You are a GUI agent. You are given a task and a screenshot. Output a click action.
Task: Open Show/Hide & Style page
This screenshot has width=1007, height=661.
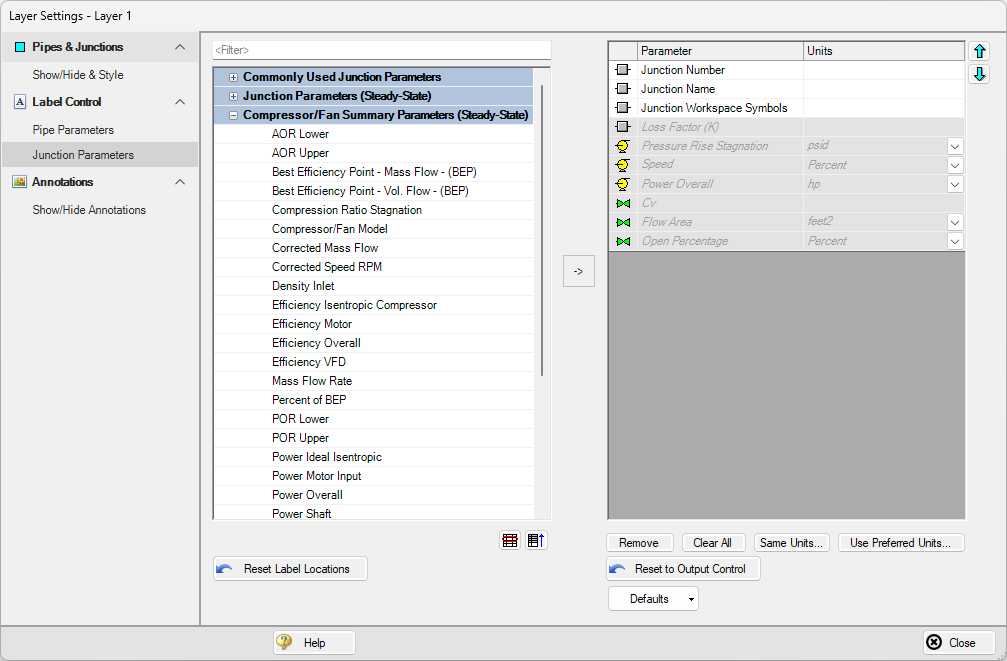pos(78,75)
